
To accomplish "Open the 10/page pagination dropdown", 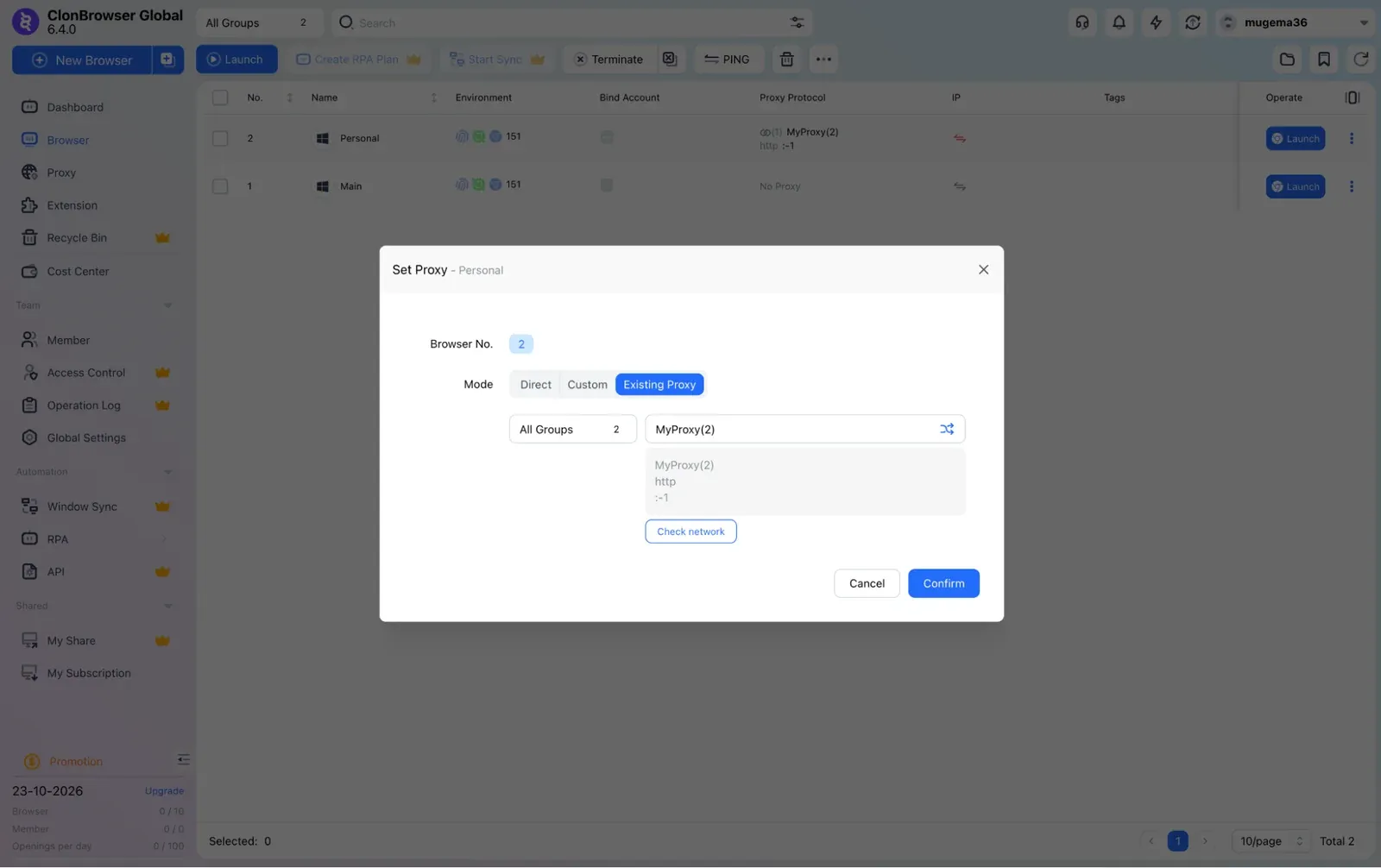I will (1271, 841).
